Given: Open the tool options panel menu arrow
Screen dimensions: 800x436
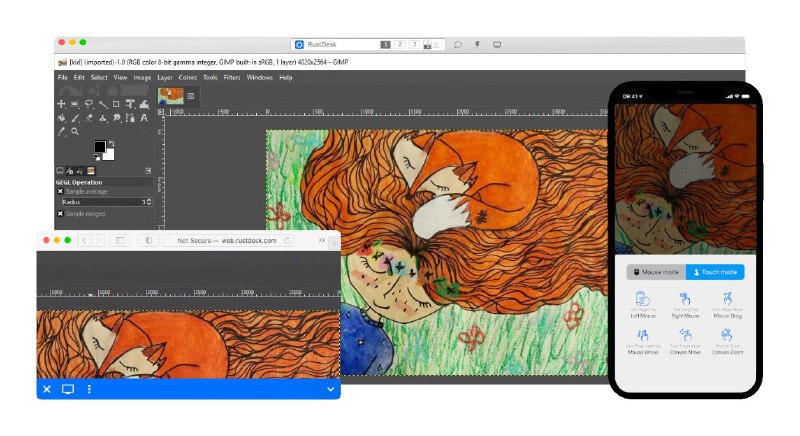Looking at the screenshot, I should click(148, 171).
